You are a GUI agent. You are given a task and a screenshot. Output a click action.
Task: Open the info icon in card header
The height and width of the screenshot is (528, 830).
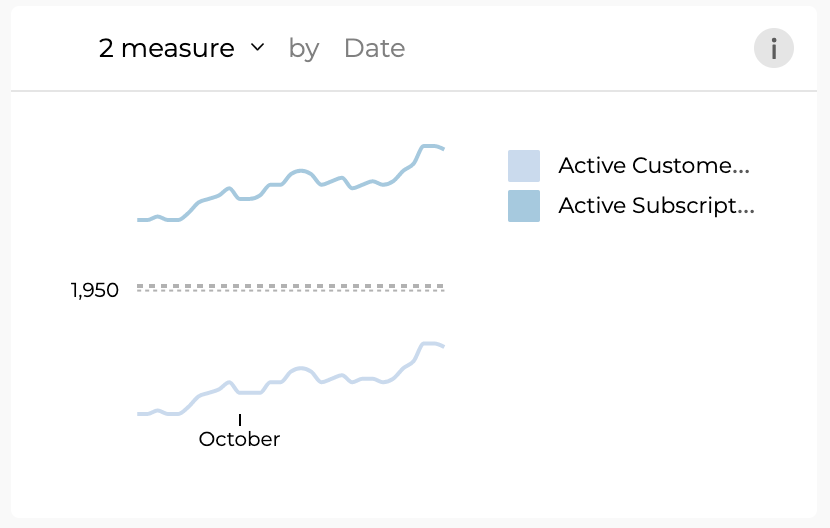(773, 48)
